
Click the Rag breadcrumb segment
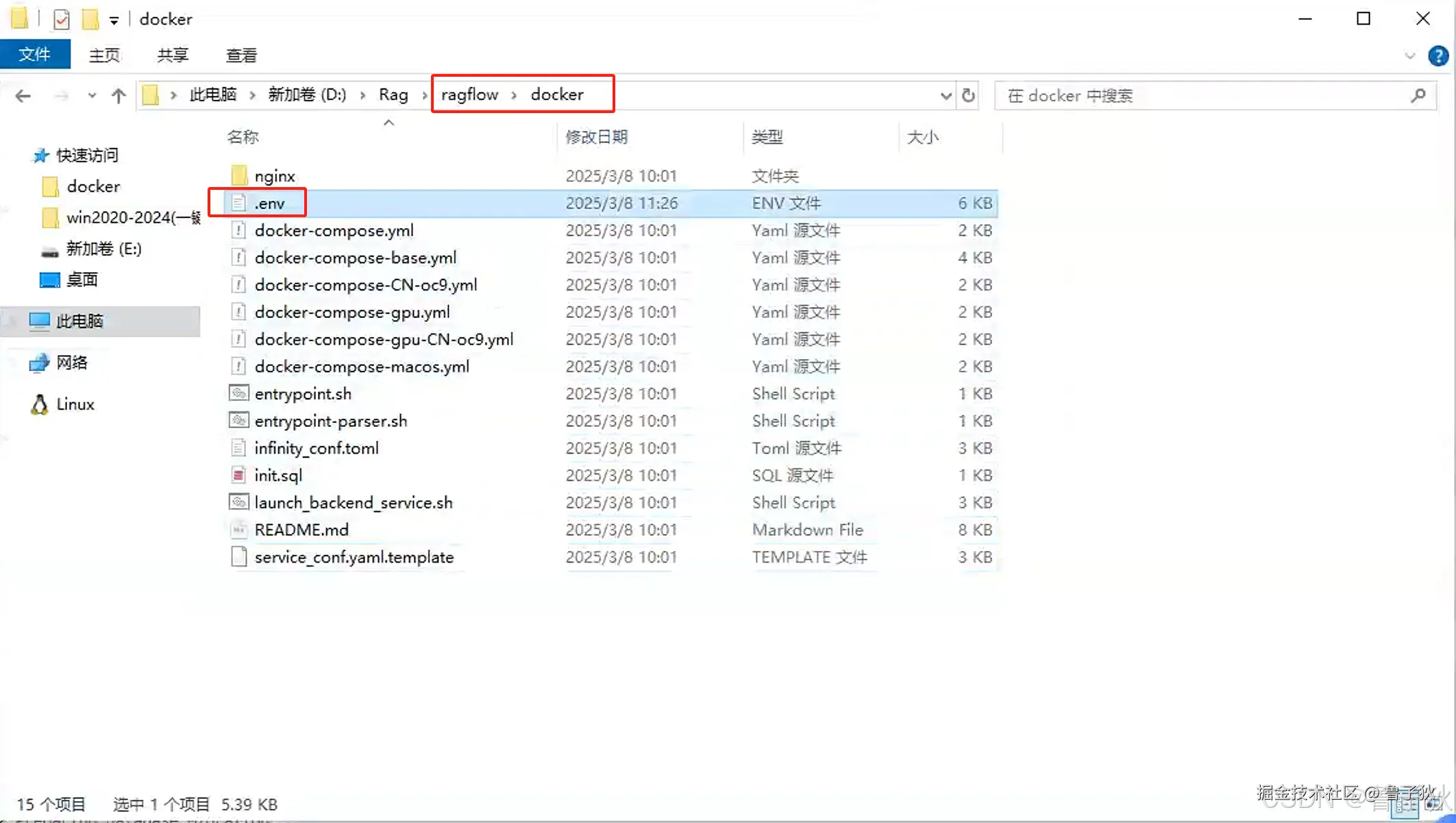tap(393, 95)
